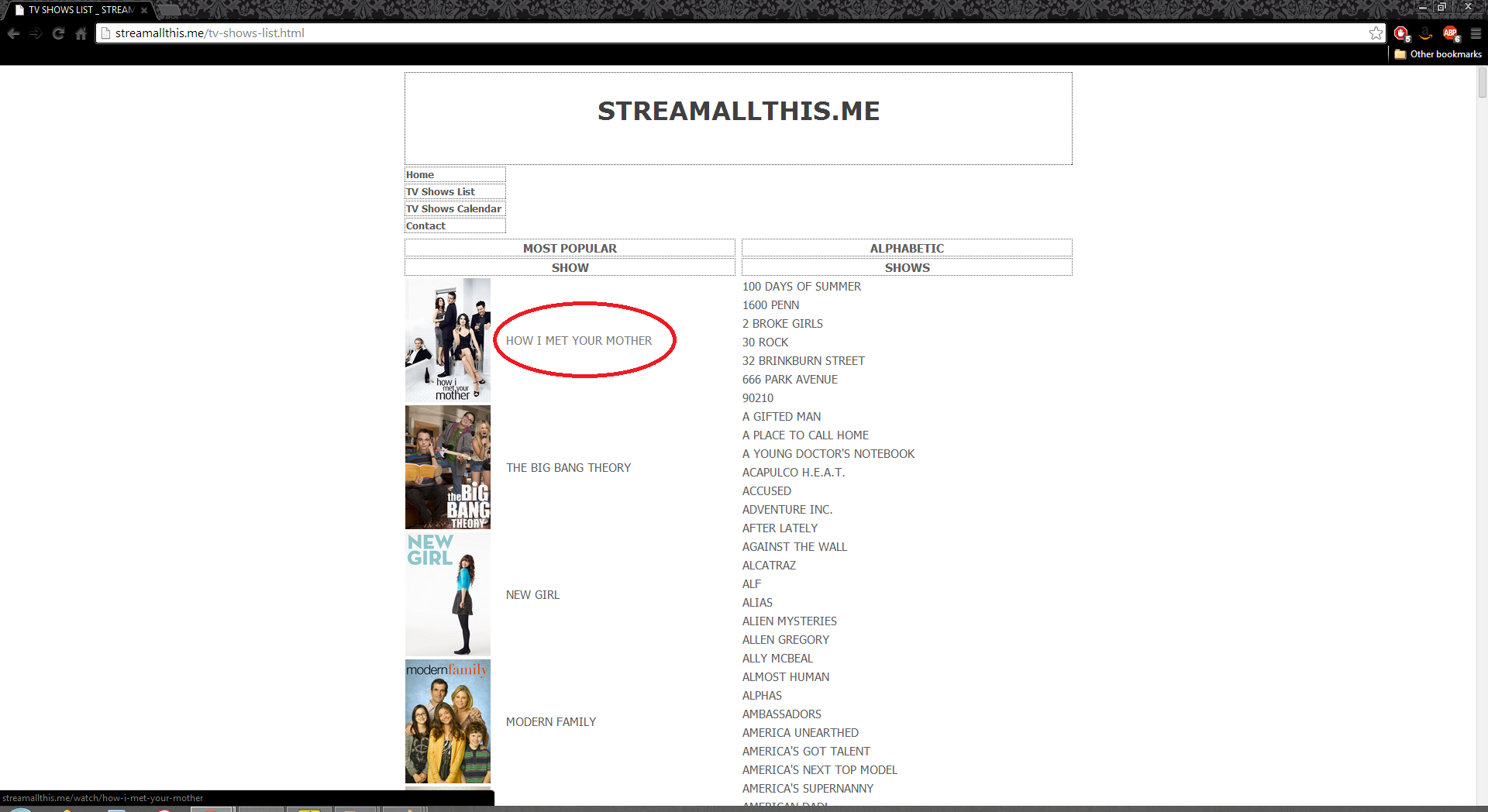Click the back navigation arrow
The image size is (1488, 812).
point(13,33)
